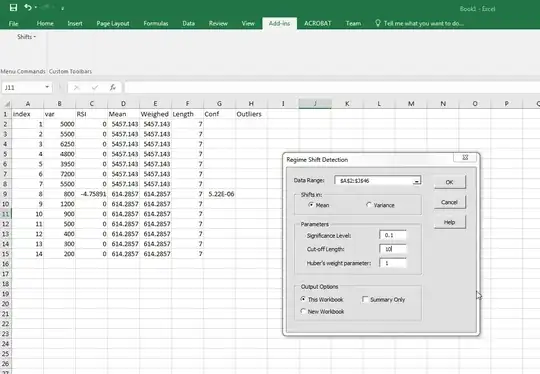
Task: Enable the Summary Only checkbox
Action: (365, 299)
